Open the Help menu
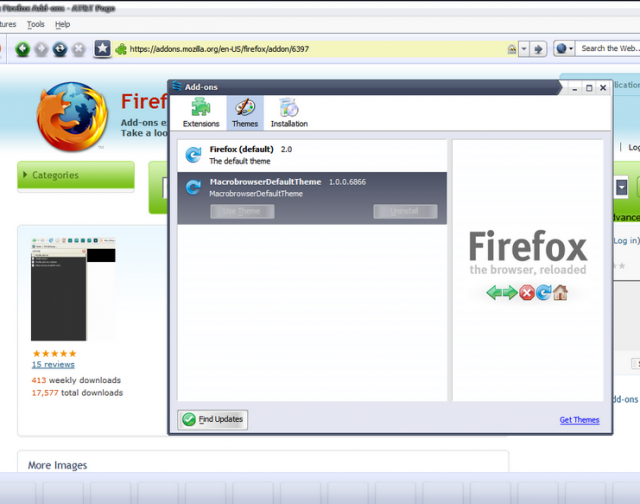 62,24
